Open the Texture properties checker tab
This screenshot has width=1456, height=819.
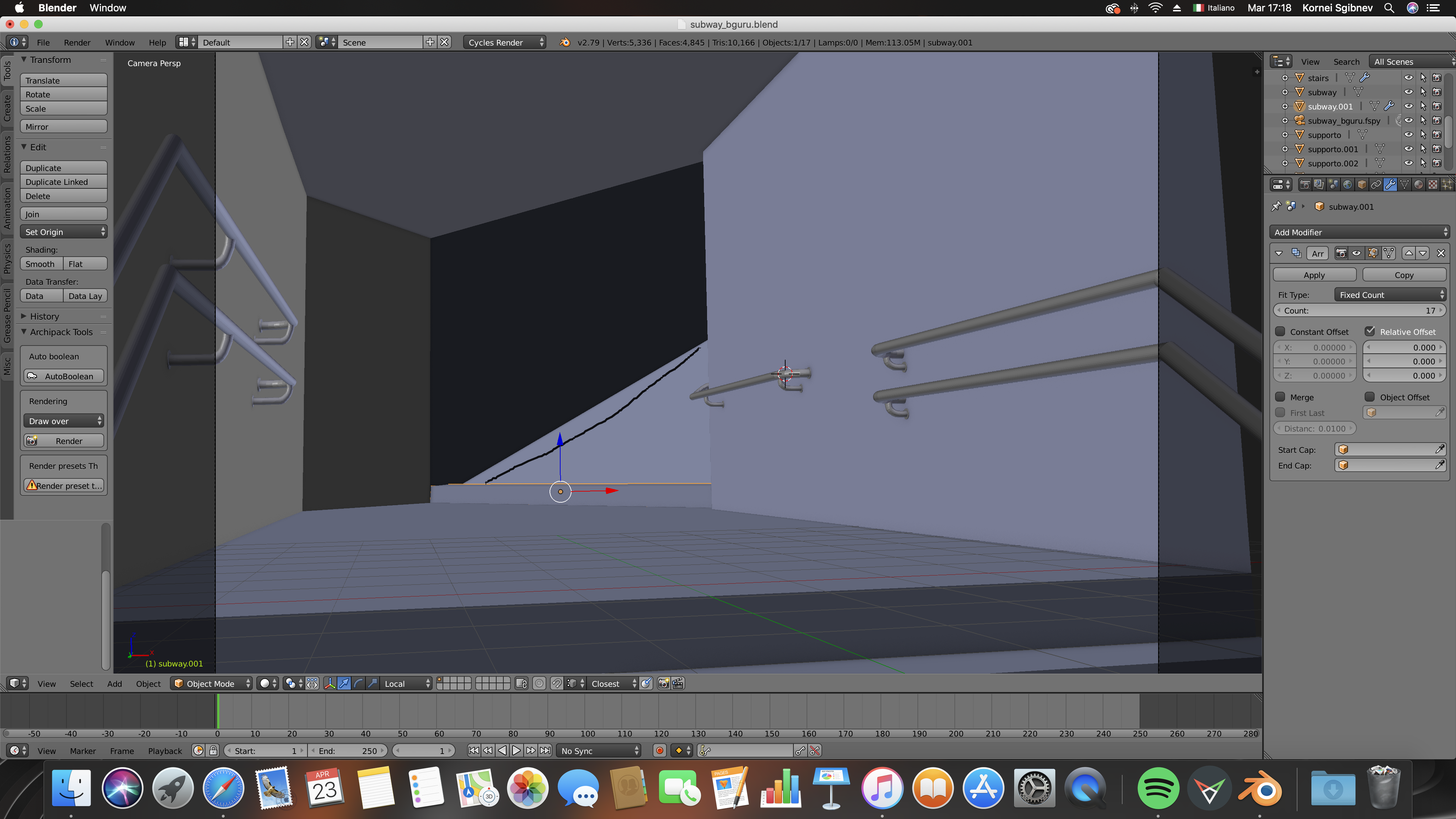click(x=1433, y=185)
